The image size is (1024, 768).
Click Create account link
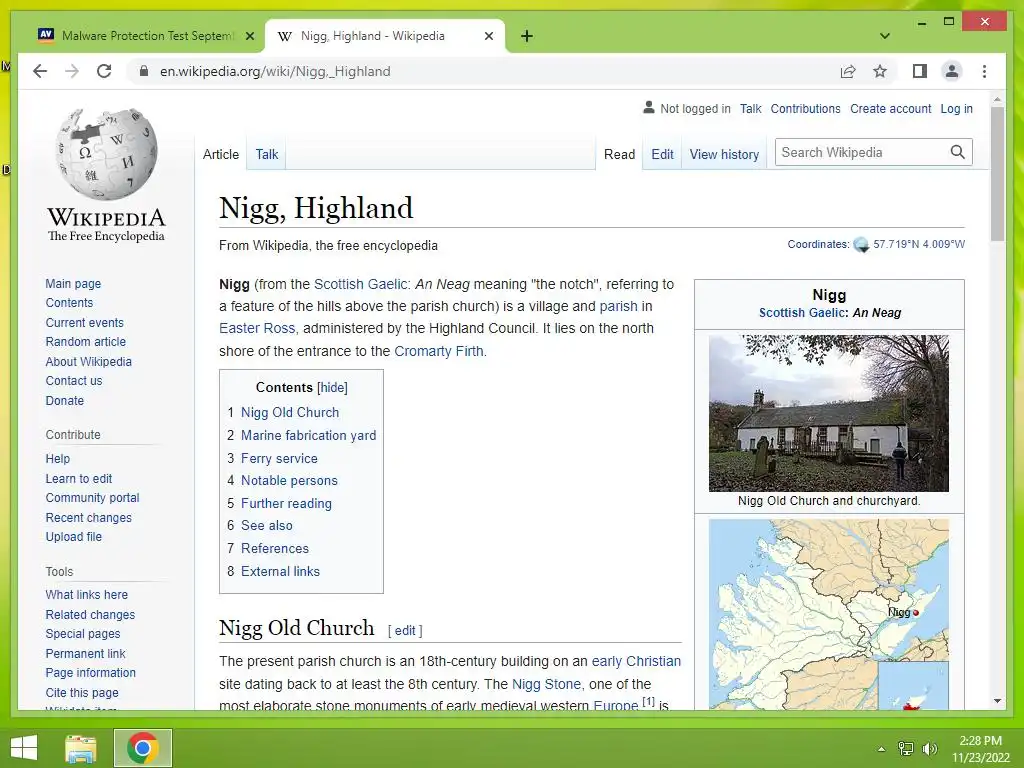[890, 109]
